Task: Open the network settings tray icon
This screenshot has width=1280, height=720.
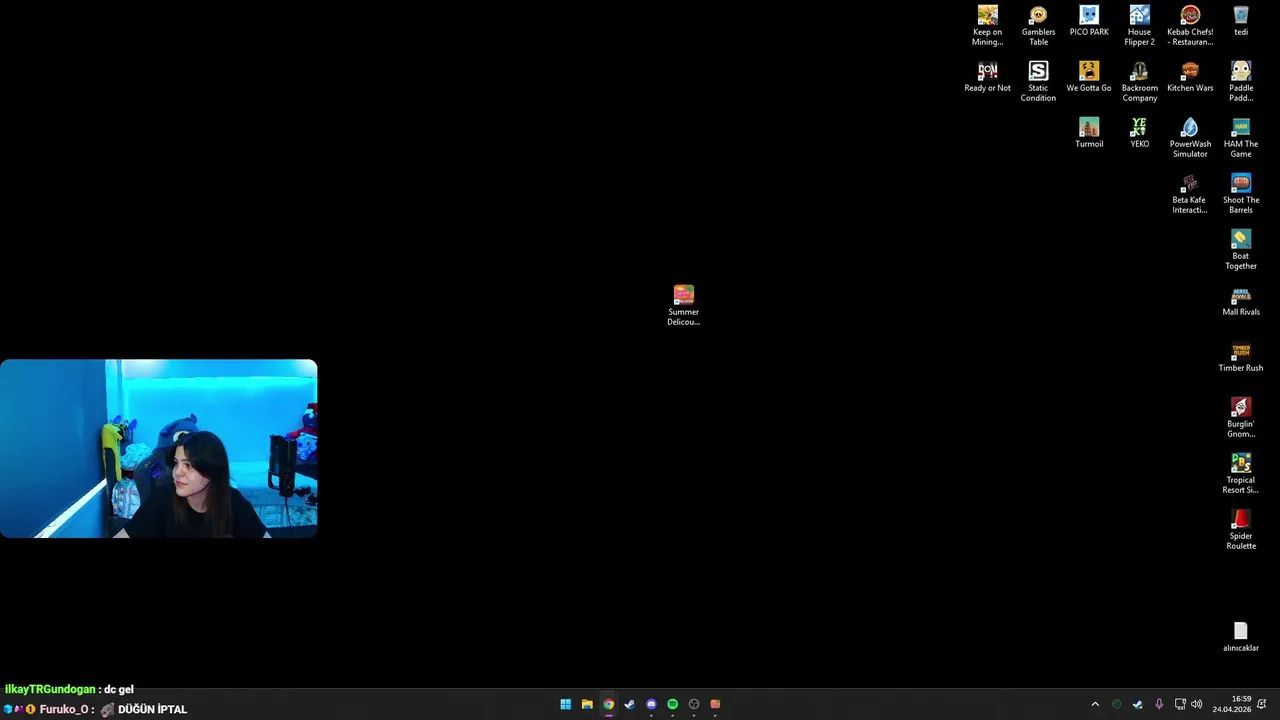Action: 1180,704
